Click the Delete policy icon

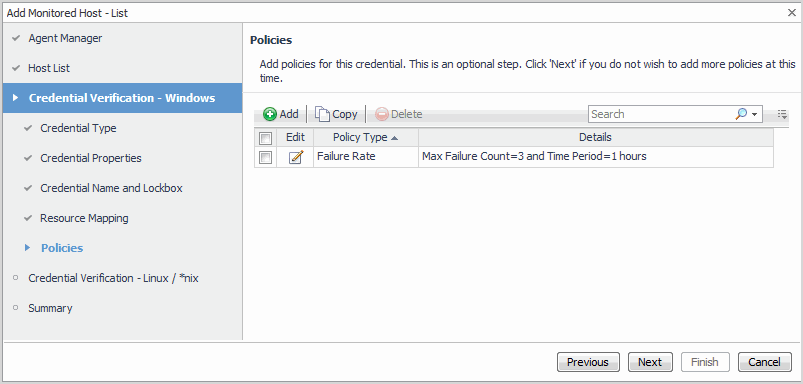tap(382, 114)
